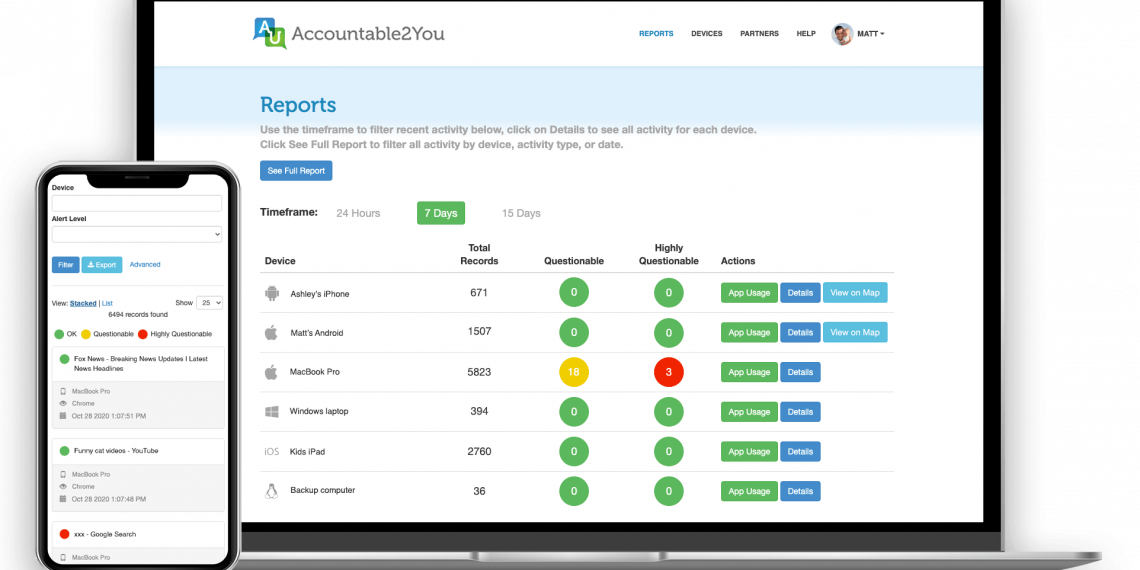Image resolution: width=1140 pixels, height=570 pixels.
Task: Click App Usage for Backup computer
Action: (749, 491)
